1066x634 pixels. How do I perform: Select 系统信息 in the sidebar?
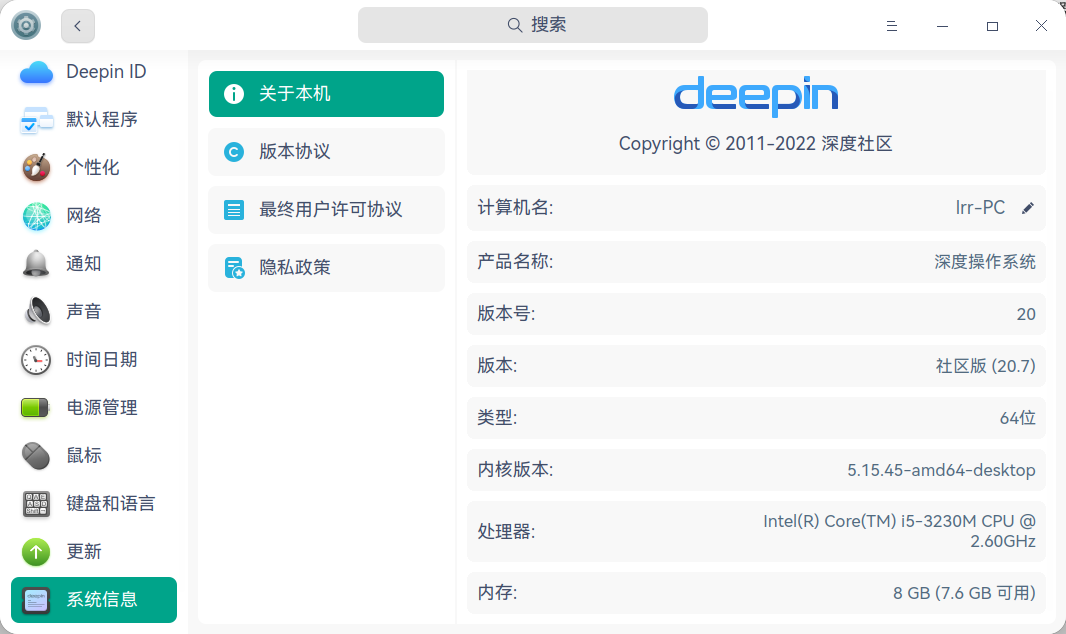pos(94,600)
